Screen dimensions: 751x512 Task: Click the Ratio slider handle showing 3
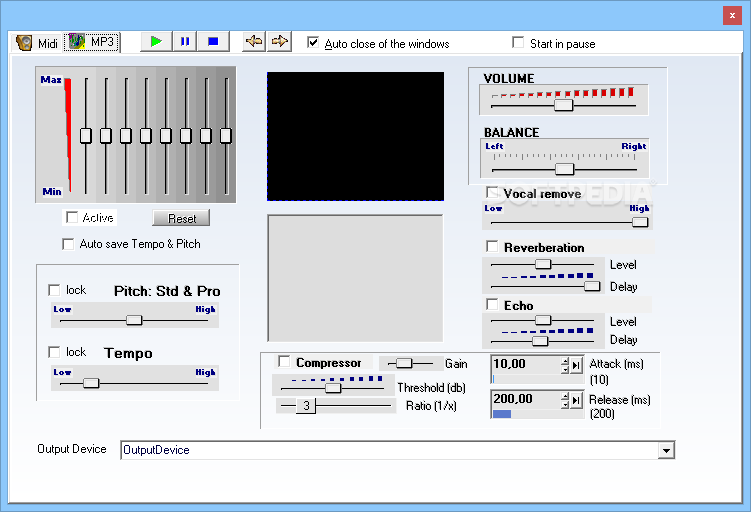point(306,406)
